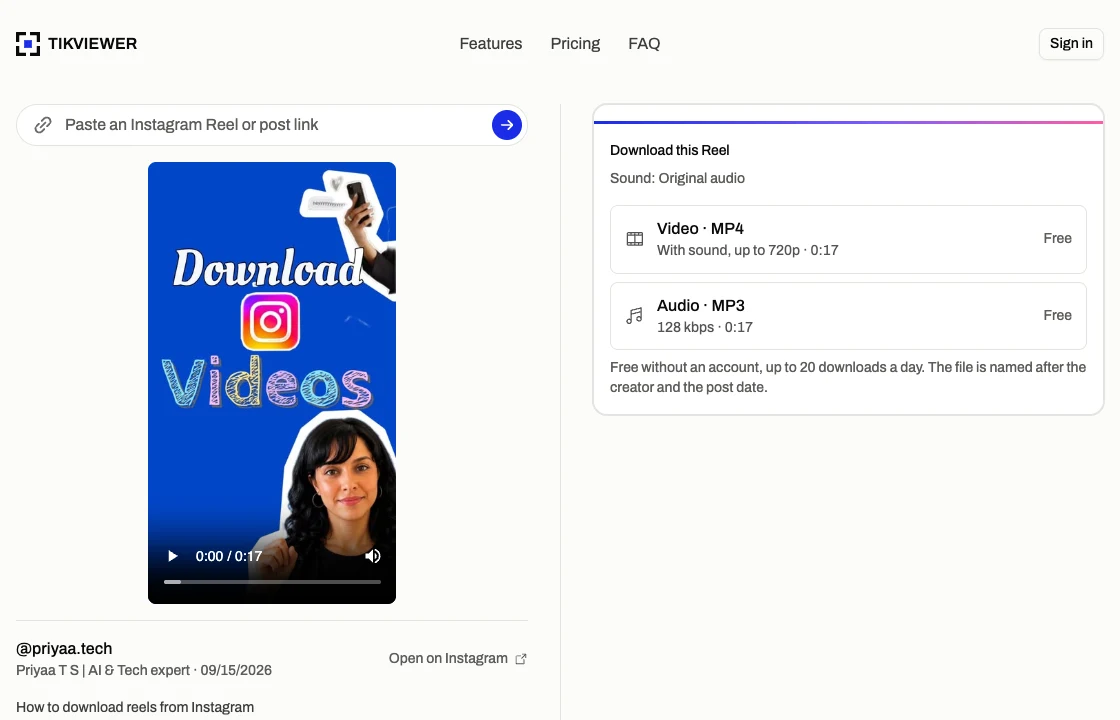
Task: Open the Features page
Action: pos(491,44)
